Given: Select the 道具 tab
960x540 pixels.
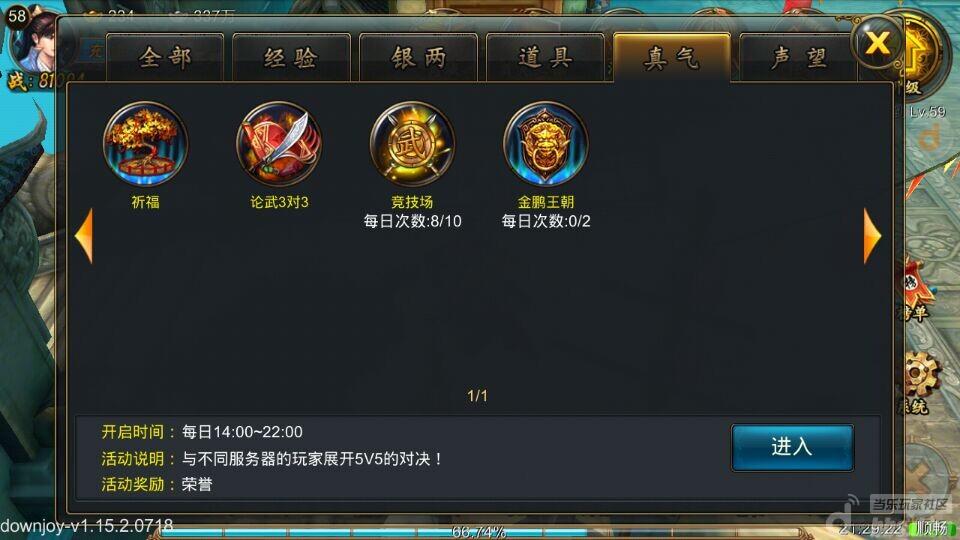Looking at the screenshot, I should (545, 58).
